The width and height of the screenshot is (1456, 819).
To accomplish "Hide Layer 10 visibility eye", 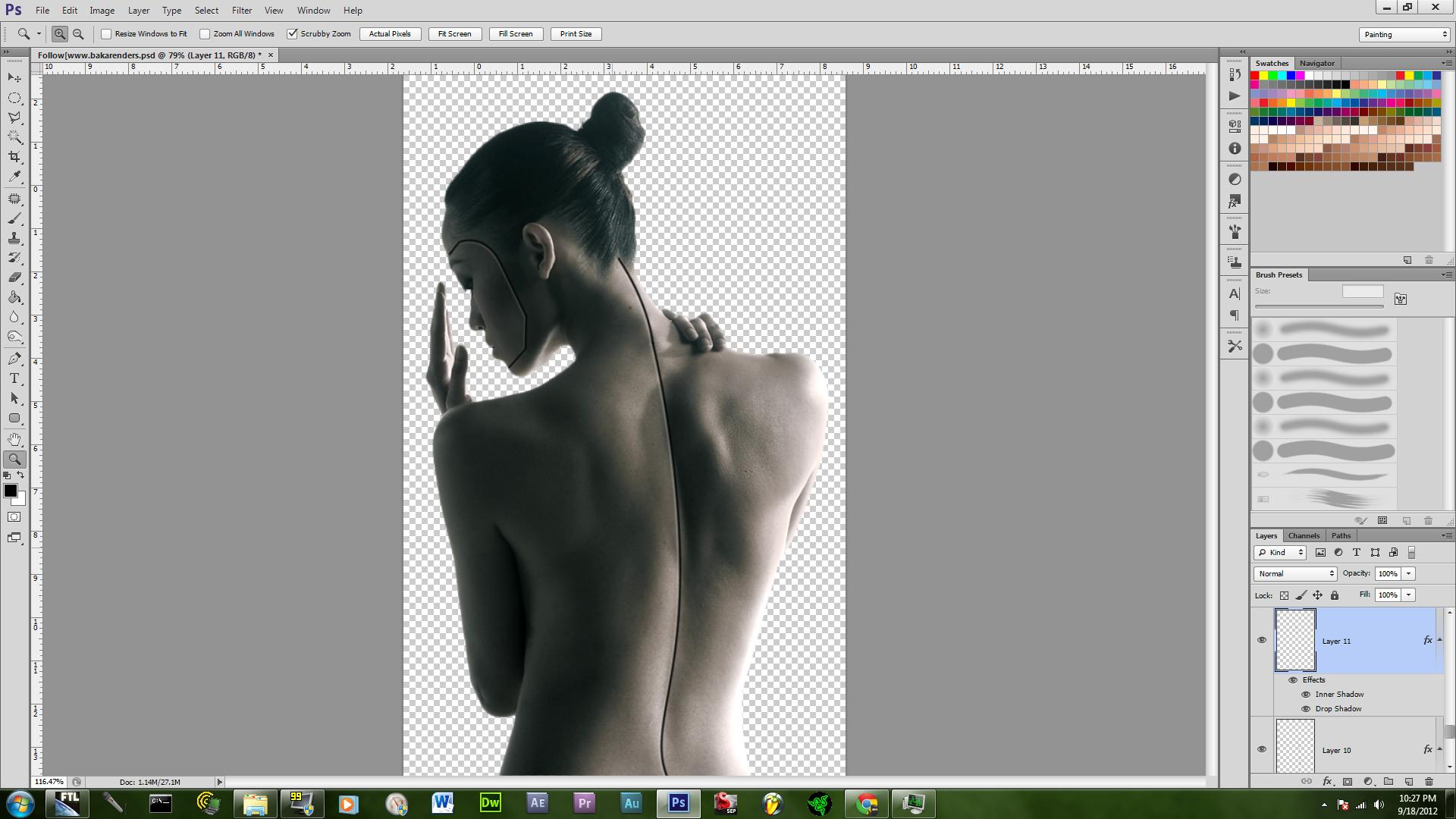I will [x=1262, y=749].
